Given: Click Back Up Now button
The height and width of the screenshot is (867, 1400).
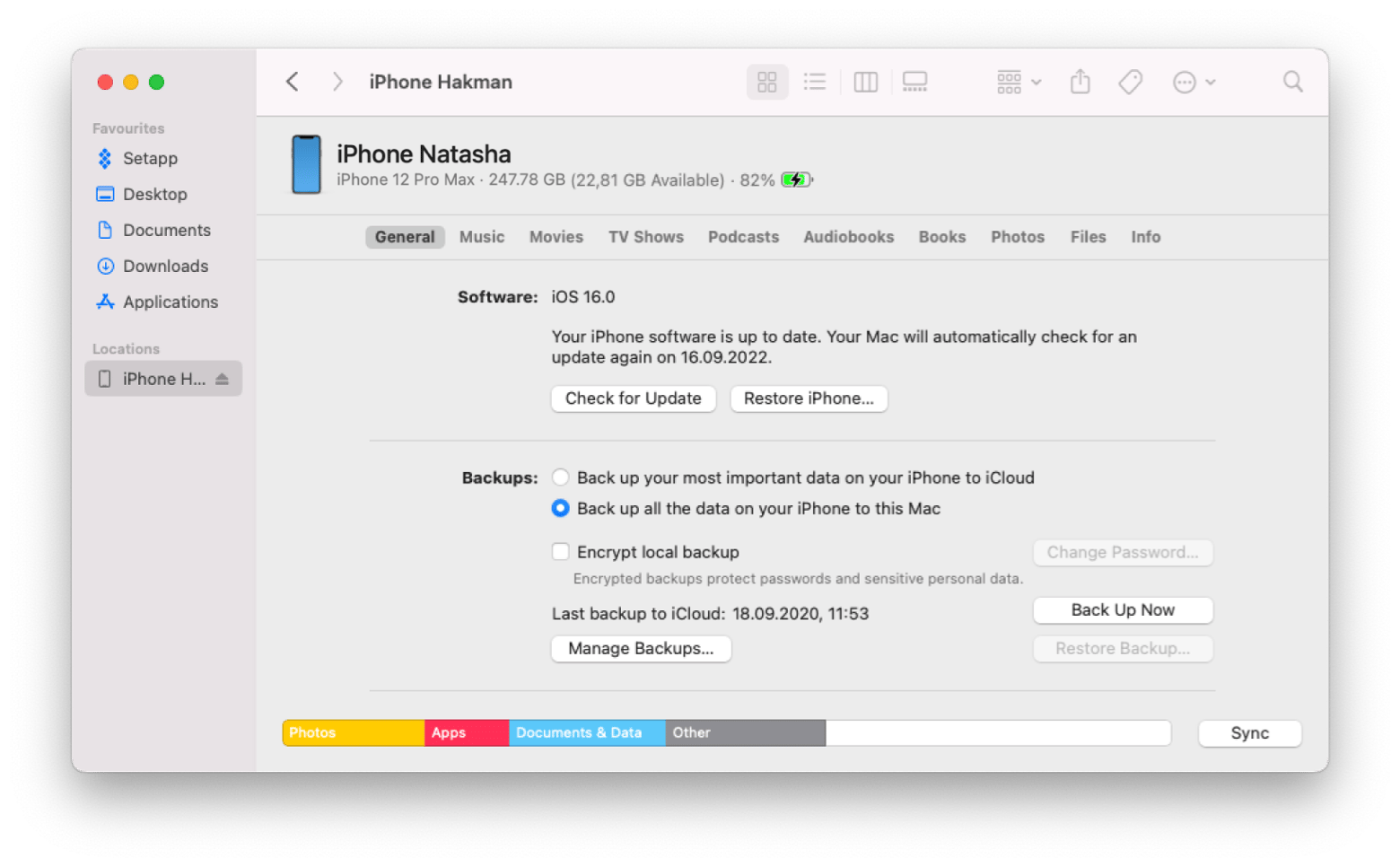Looking at the screenshot, I should click(x=1123, y=610).
